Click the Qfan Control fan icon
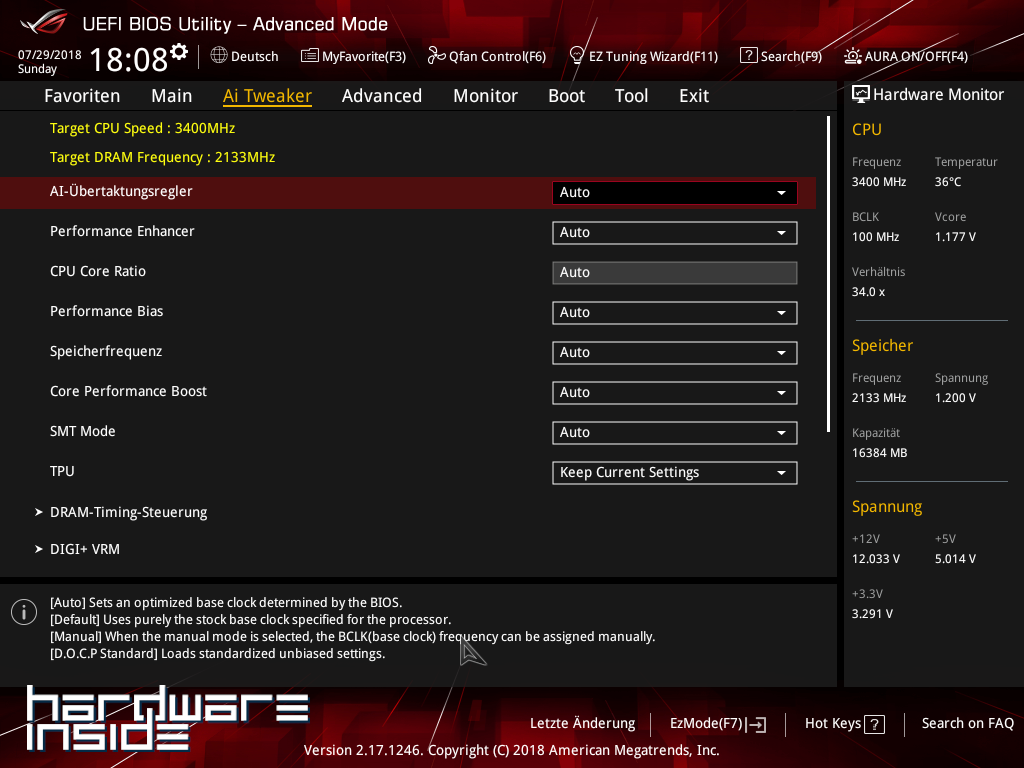Image resolution: width=1024 pixels, height=768 pixels. (x=436, y=56)
